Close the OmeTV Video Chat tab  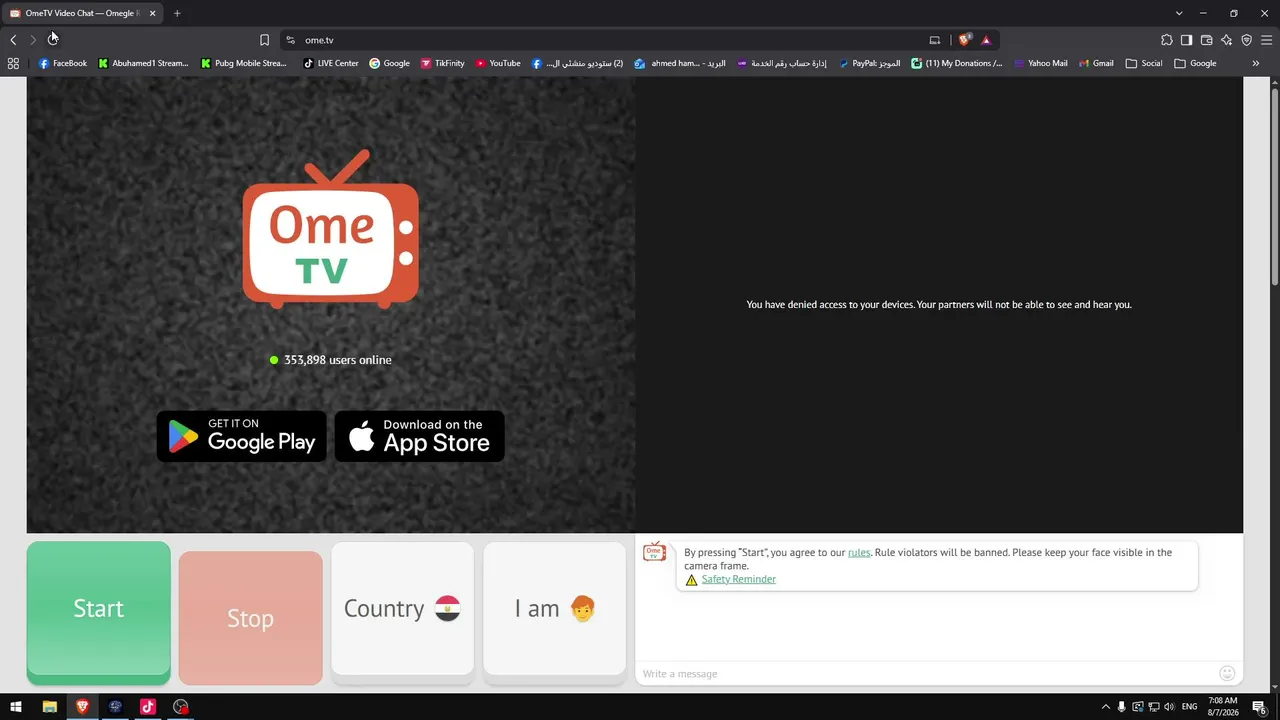[x=152, y=13]
